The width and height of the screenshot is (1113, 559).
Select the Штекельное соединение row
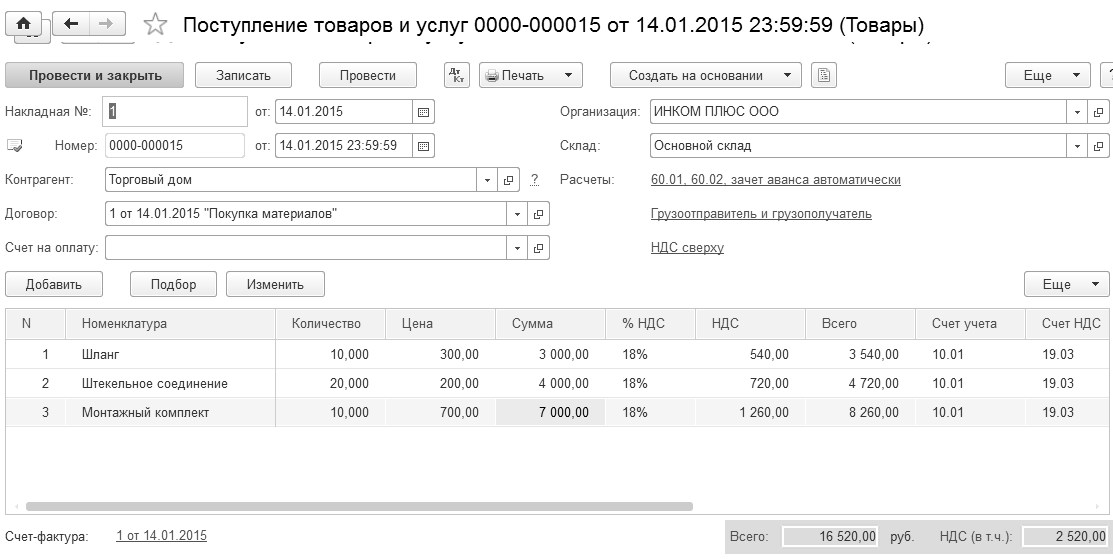(x=559, y=383)
